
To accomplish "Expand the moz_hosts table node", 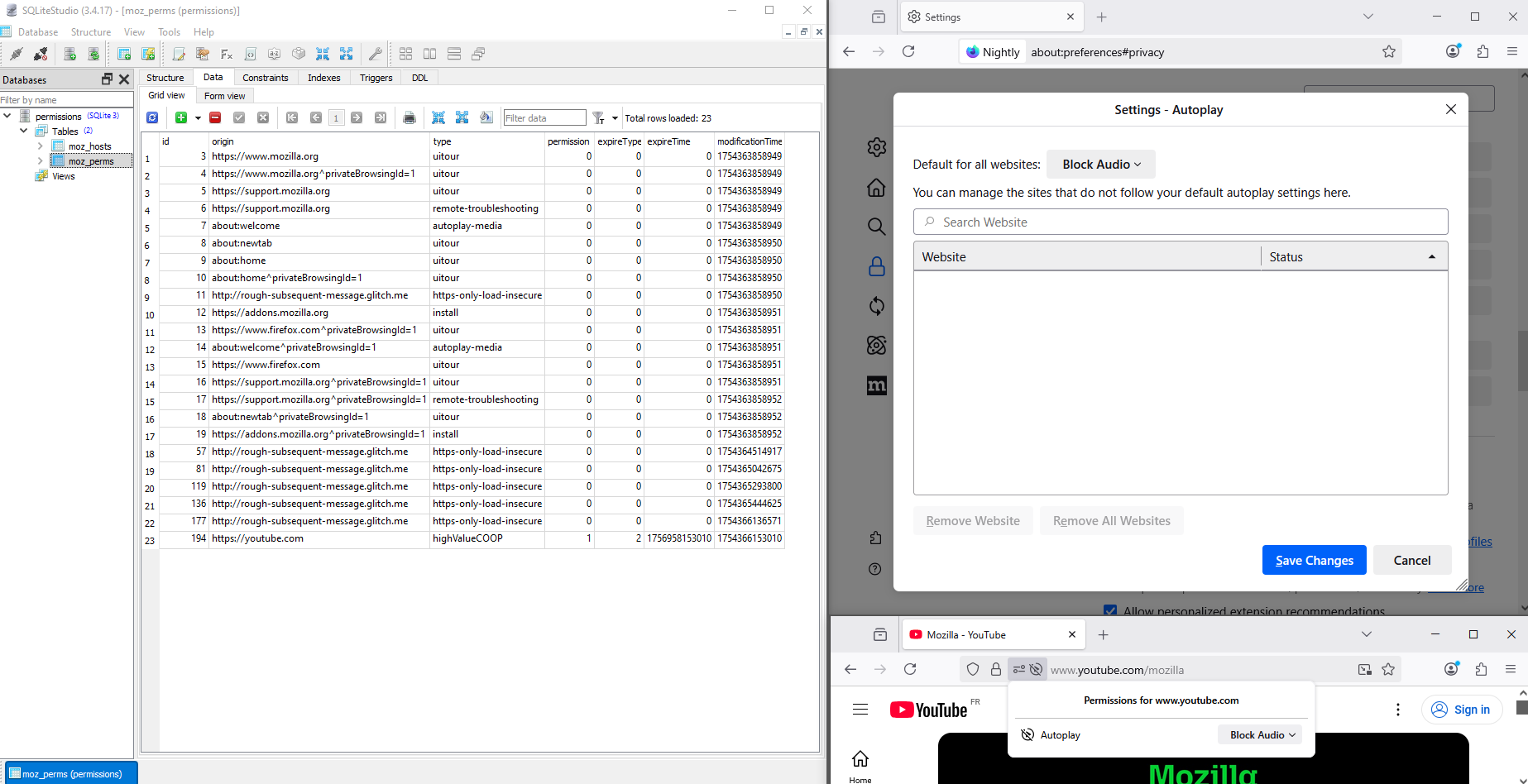I will pyautogui.click(x=40, y=146).
